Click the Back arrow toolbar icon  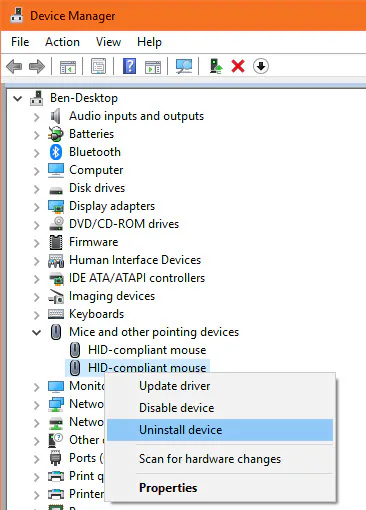[x=14, y=66]
